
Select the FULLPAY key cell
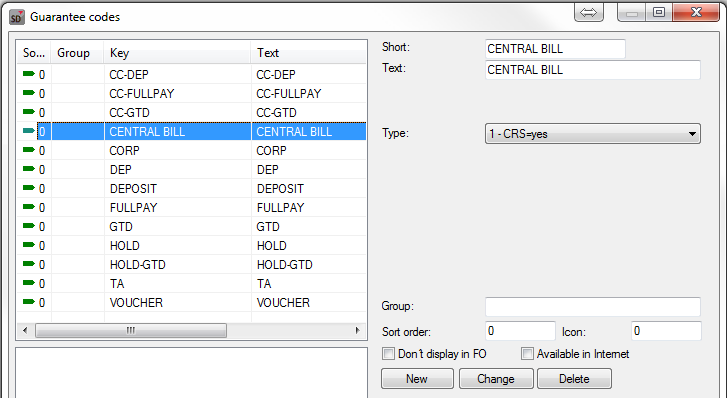pos(178,207)
